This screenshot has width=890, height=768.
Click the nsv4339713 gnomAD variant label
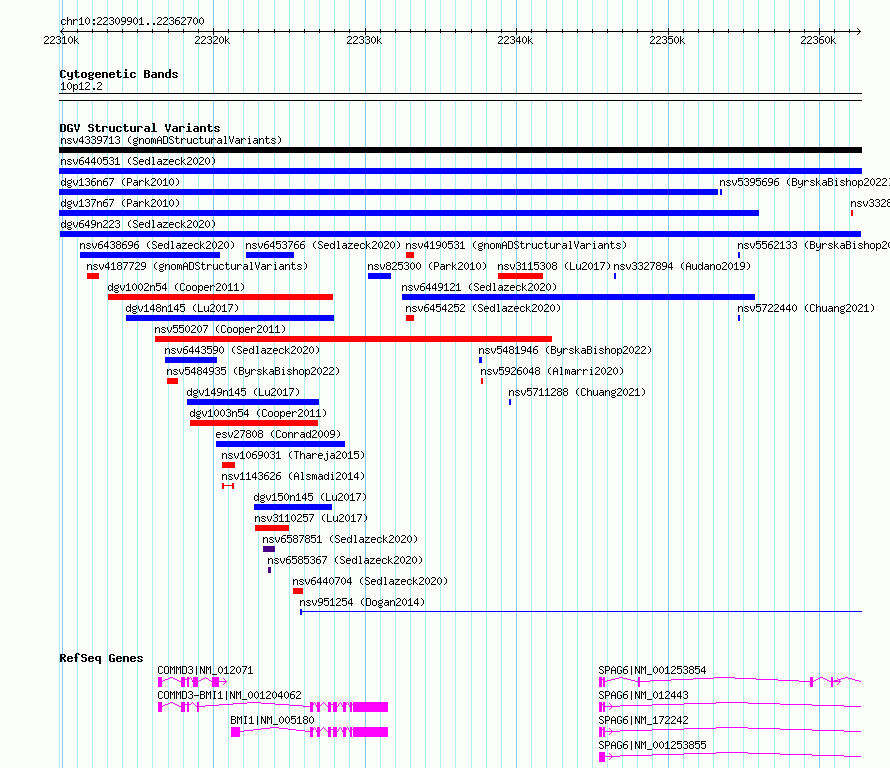[171, 140]
